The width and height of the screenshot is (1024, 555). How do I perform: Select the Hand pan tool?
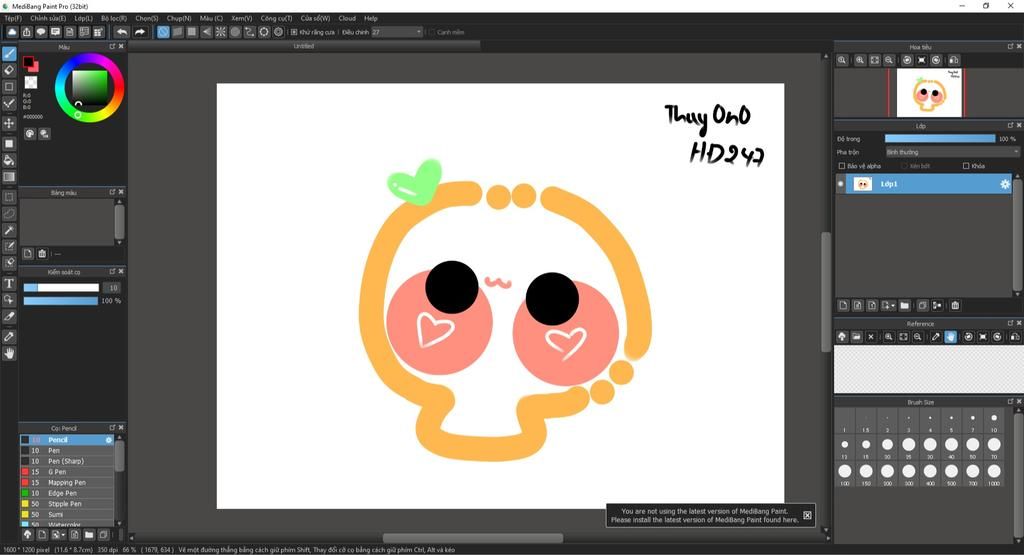(x=9, y=353)
